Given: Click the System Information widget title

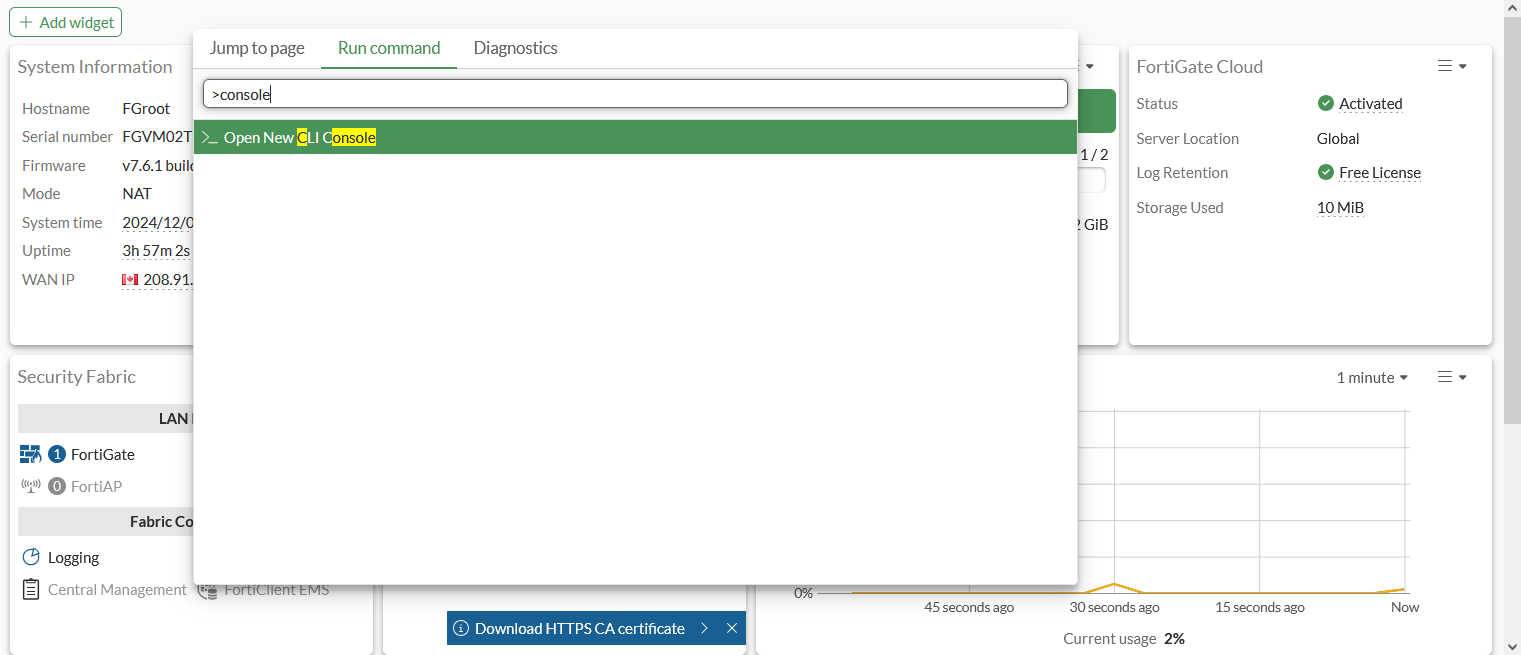Looking at the screenshot, I should pos(95,66).
